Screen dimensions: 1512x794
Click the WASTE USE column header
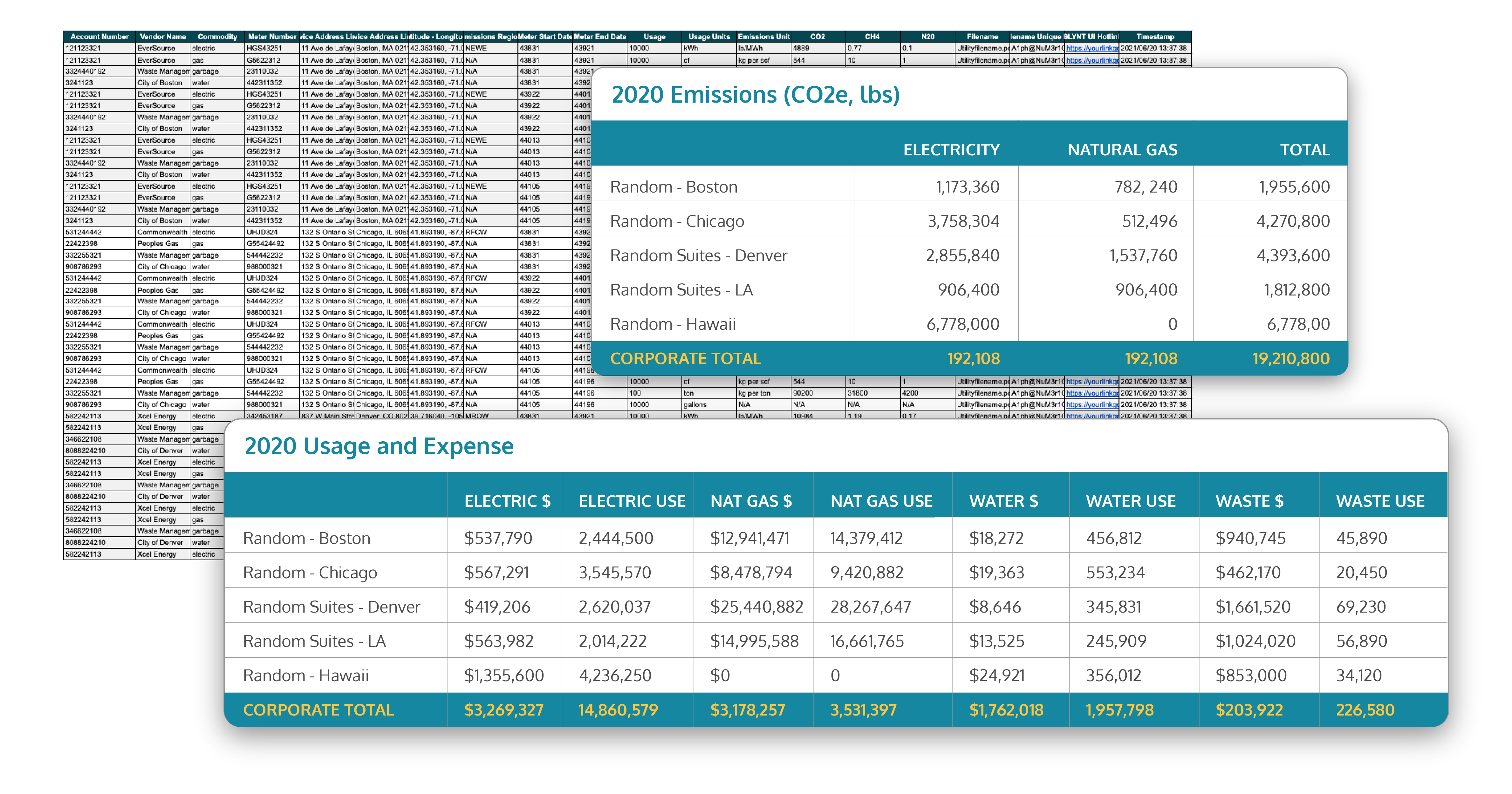point(1380,501)
